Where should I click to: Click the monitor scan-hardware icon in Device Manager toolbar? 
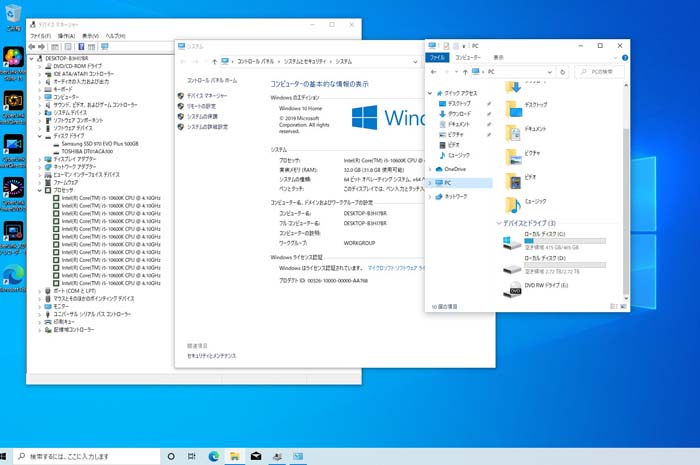(105, 46)
